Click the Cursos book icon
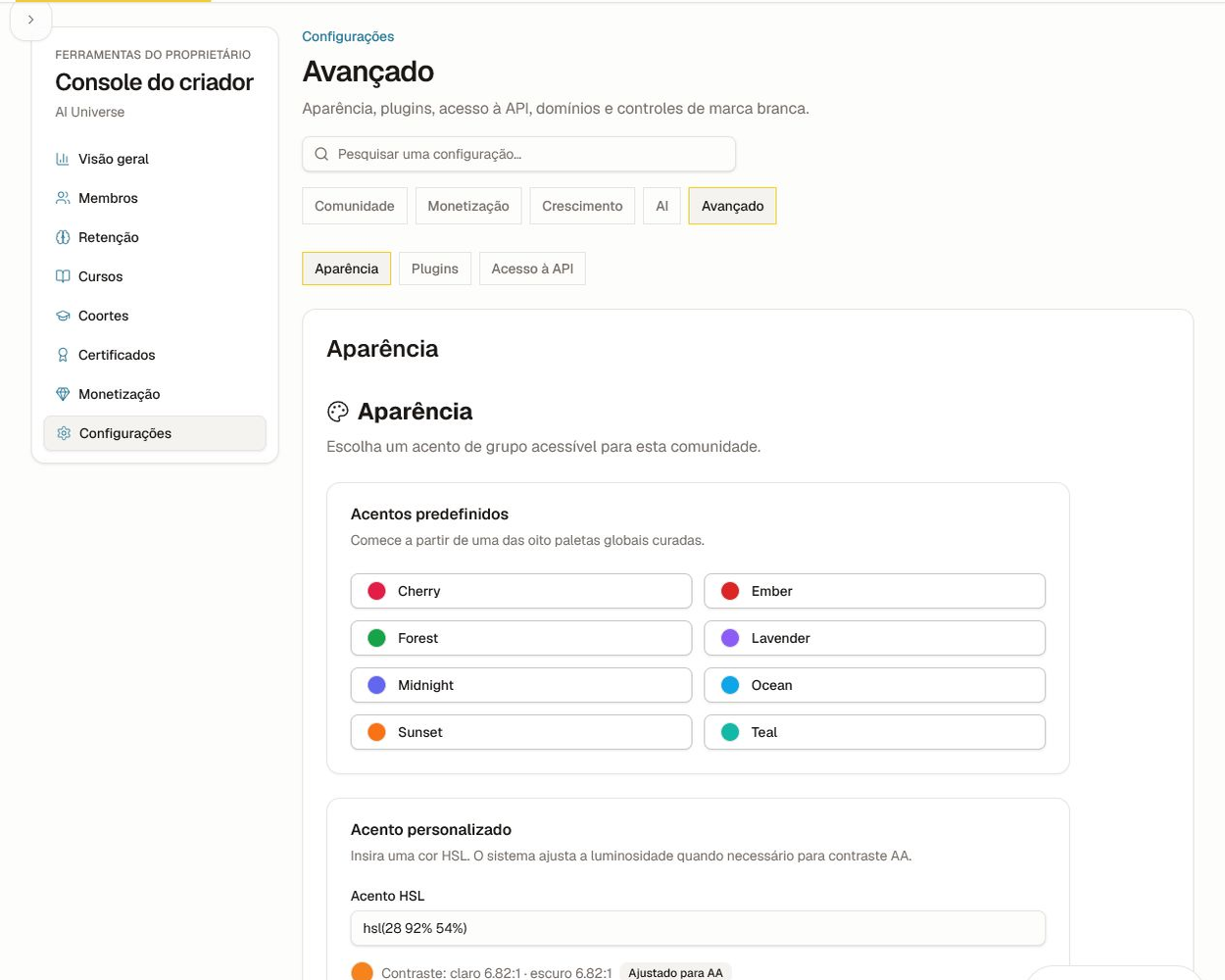This screenshot has width=1225, height=980. click(x=63, y=276)
